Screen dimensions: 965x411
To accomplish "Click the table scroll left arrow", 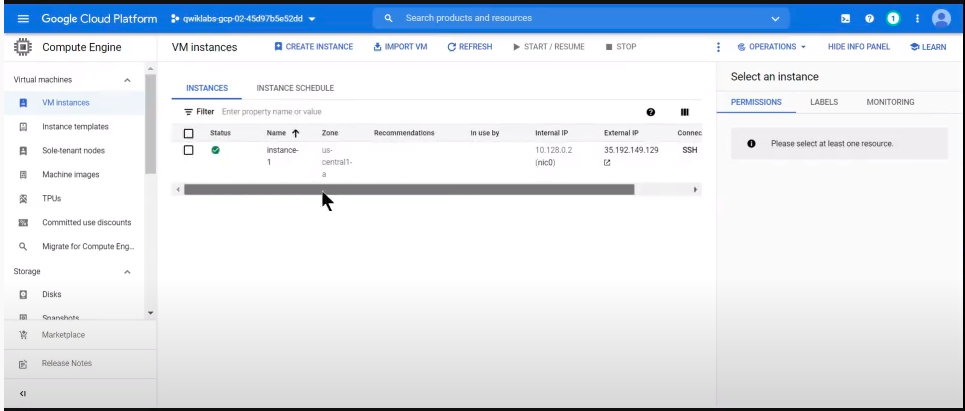I will click(x=178, y=190).
